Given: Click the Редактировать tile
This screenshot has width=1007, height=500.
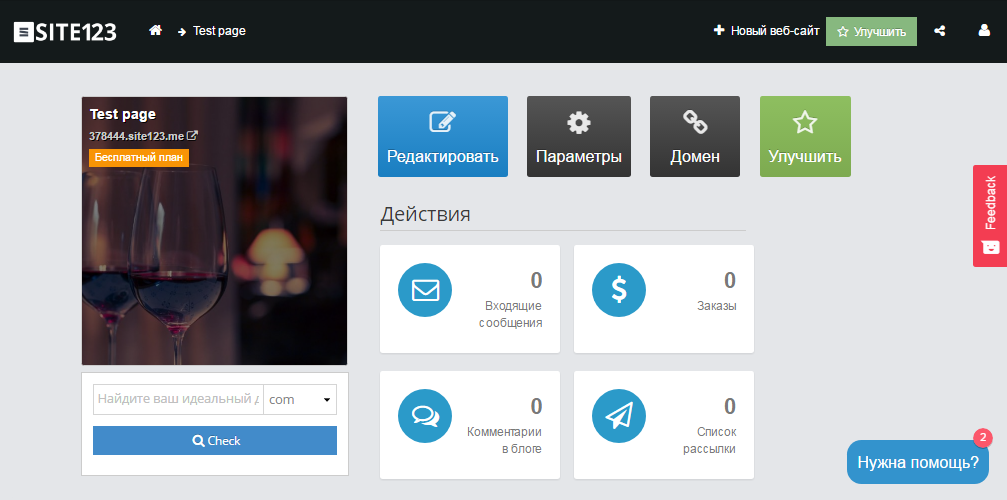Looking at the screenshot, I should coord(442,136).
